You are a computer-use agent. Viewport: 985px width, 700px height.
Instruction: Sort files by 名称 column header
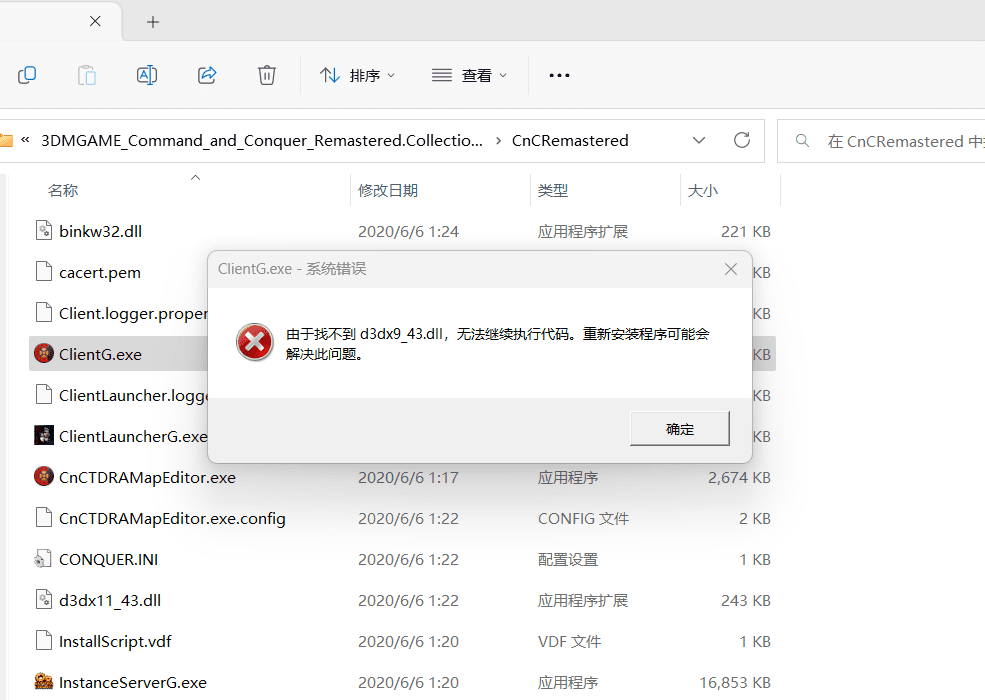pyautogui.click(x=63, y=190)
